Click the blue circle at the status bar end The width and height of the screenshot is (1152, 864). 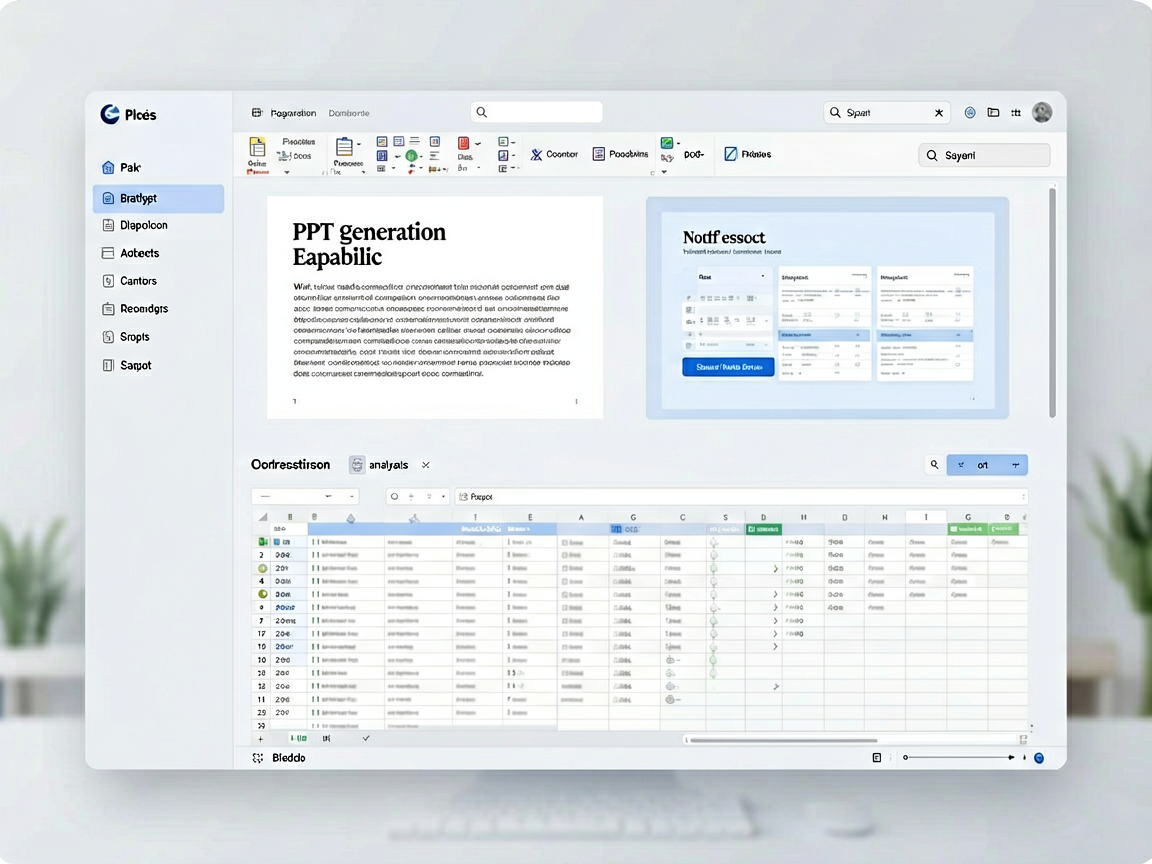pyautogui.click(x=1039, y=758)
